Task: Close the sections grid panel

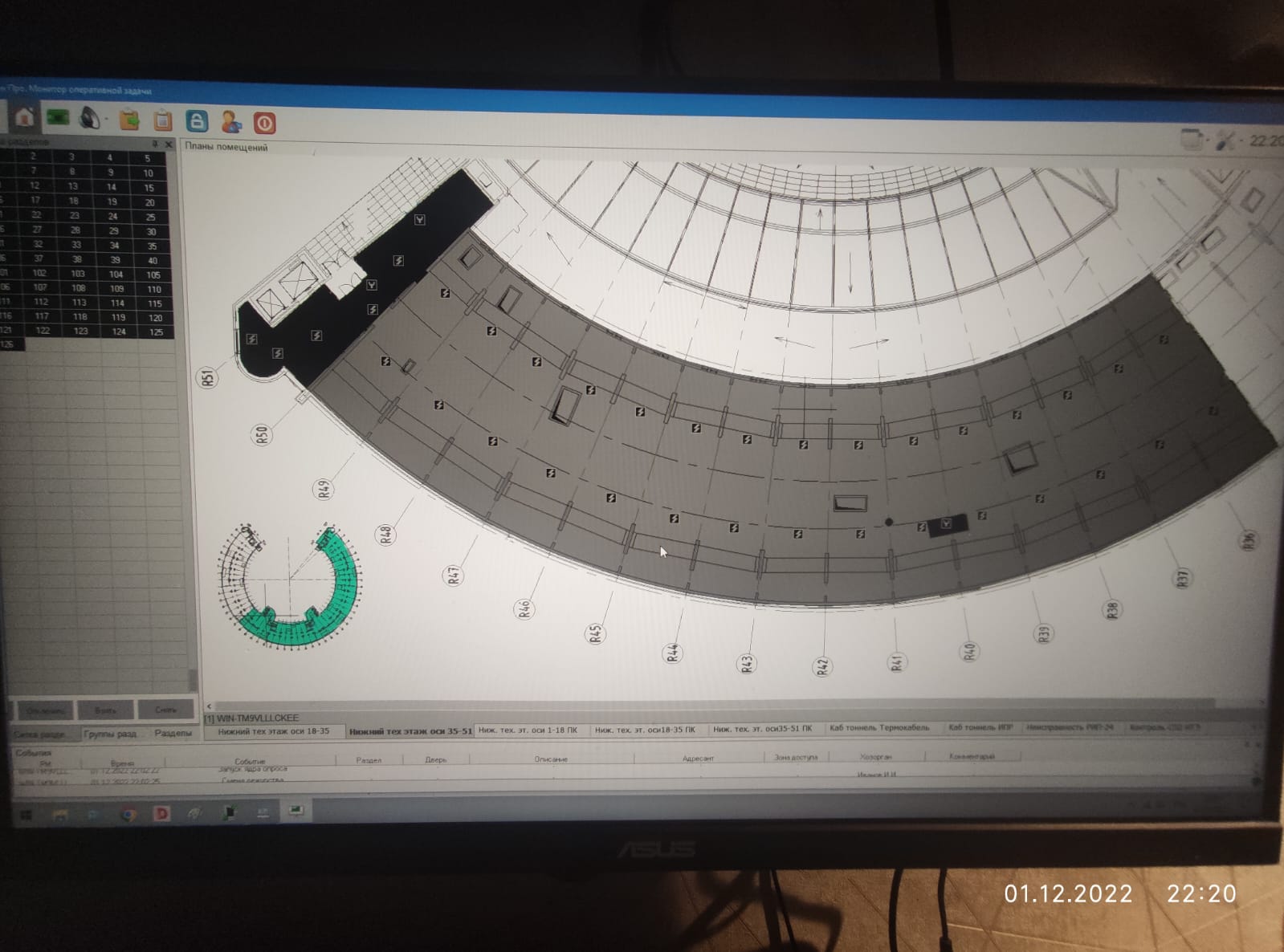Action: pyautogui.click(x=169, y=144)
